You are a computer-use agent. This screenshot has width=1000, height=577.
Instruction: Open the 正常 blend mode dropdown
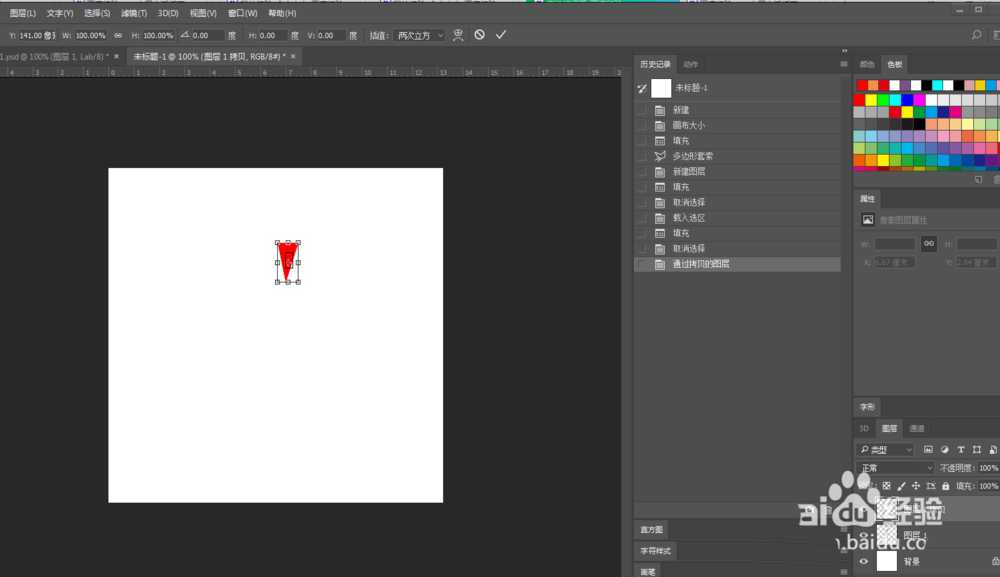point(896,468)
